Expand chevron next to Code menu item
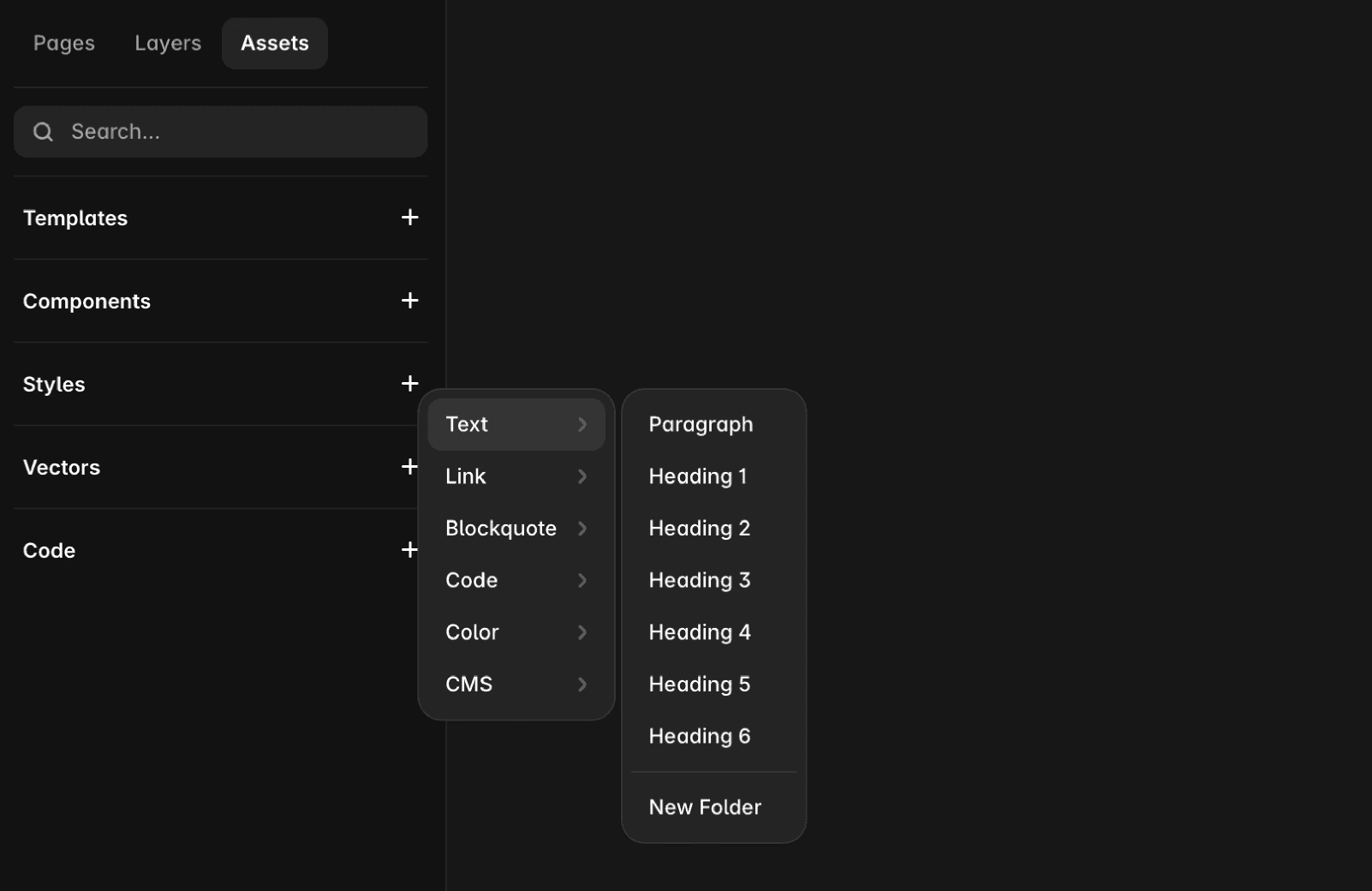Image resolution: width=1372 pixels, height=891 pixels. (x=582, y=580)
